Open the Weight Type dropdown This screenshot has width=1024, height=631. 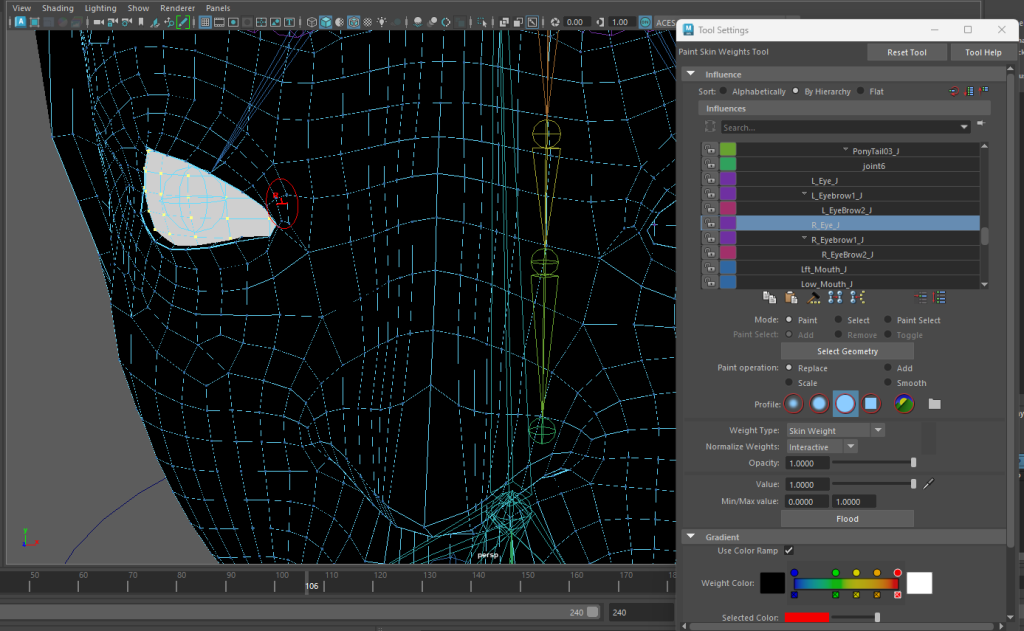835,430
